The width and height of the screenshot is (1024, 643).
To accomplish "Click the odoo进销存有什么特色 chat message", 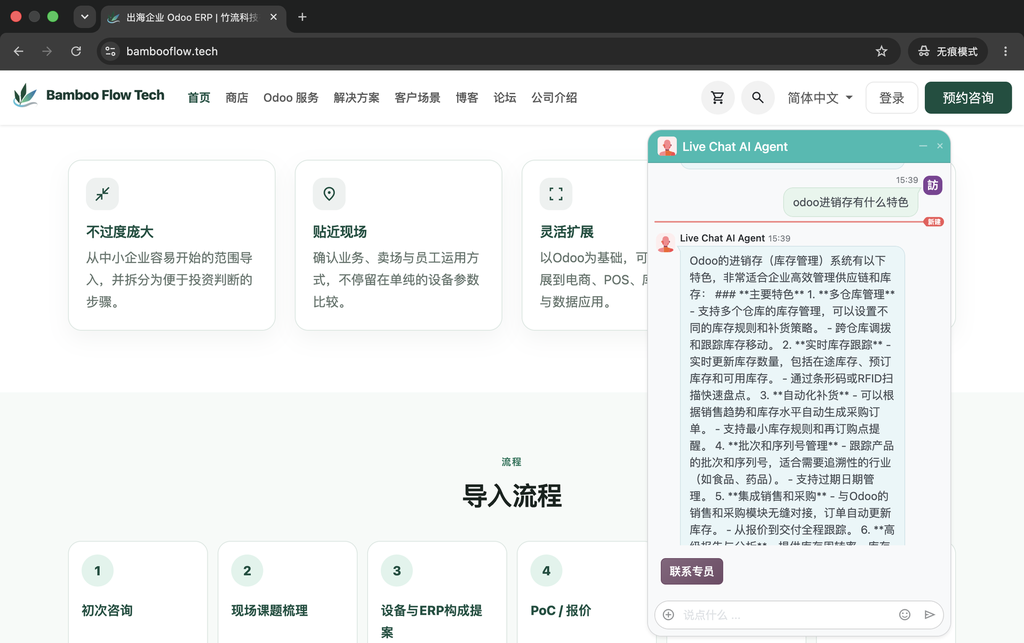I will [850, 202].
